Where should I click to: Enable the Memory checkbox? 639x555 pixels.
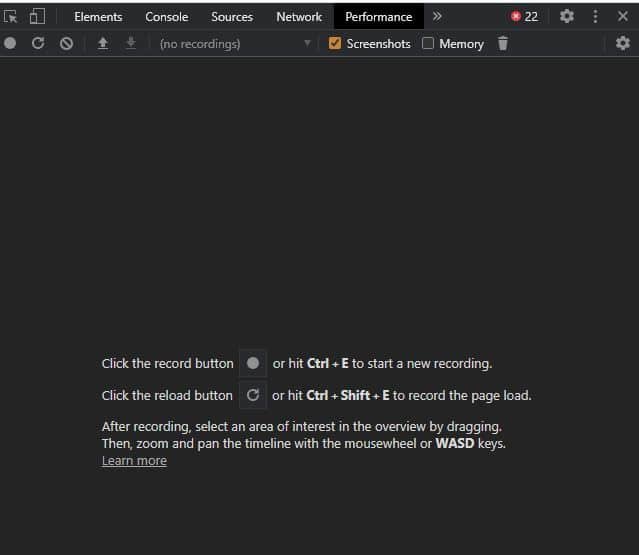(428, 44)
